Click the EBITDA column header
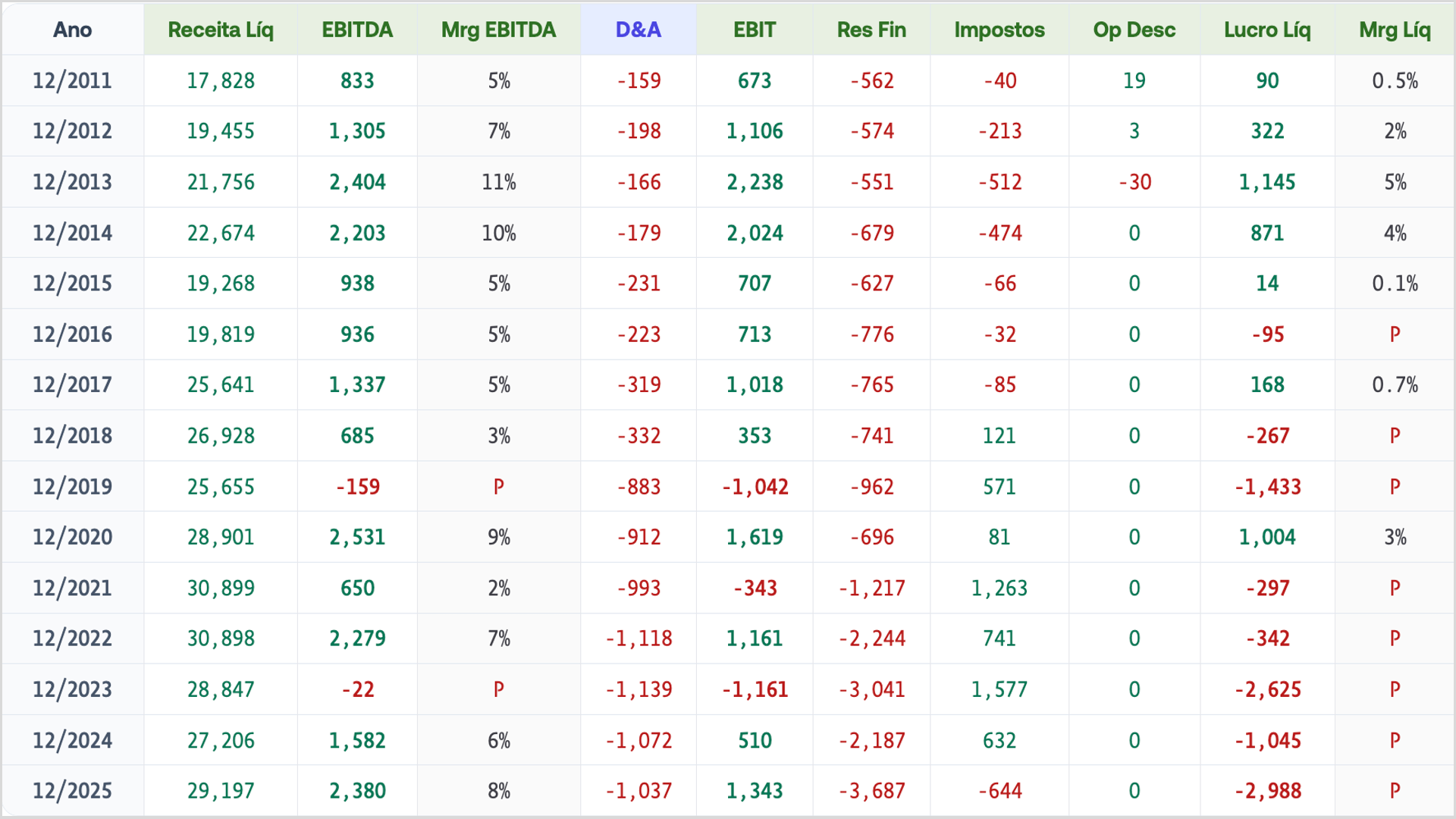The image size is (1456, 819). pos(357,30)
